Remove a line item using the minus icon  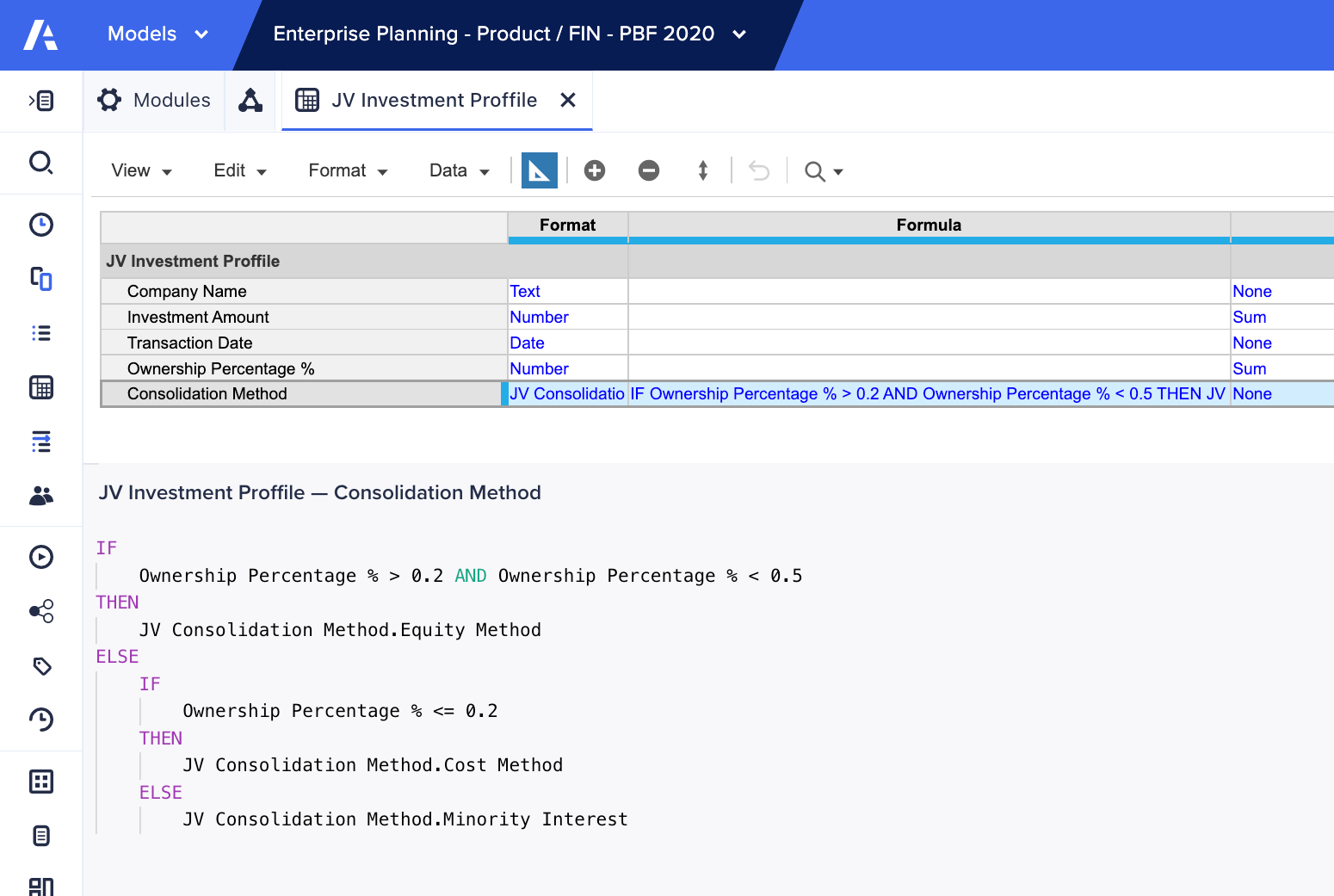tap(649, 170)
